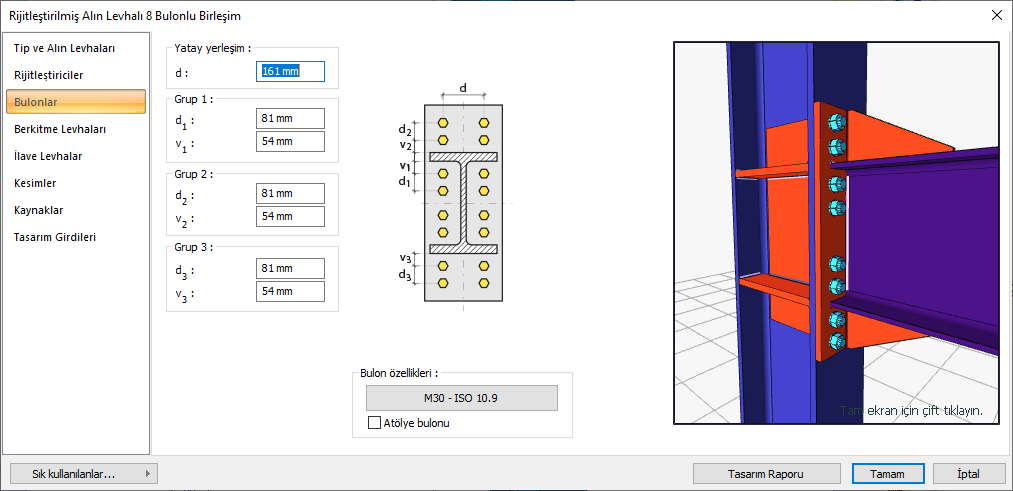Click the Grup 3 group label

pyautogui.click(x=194, y=247)
